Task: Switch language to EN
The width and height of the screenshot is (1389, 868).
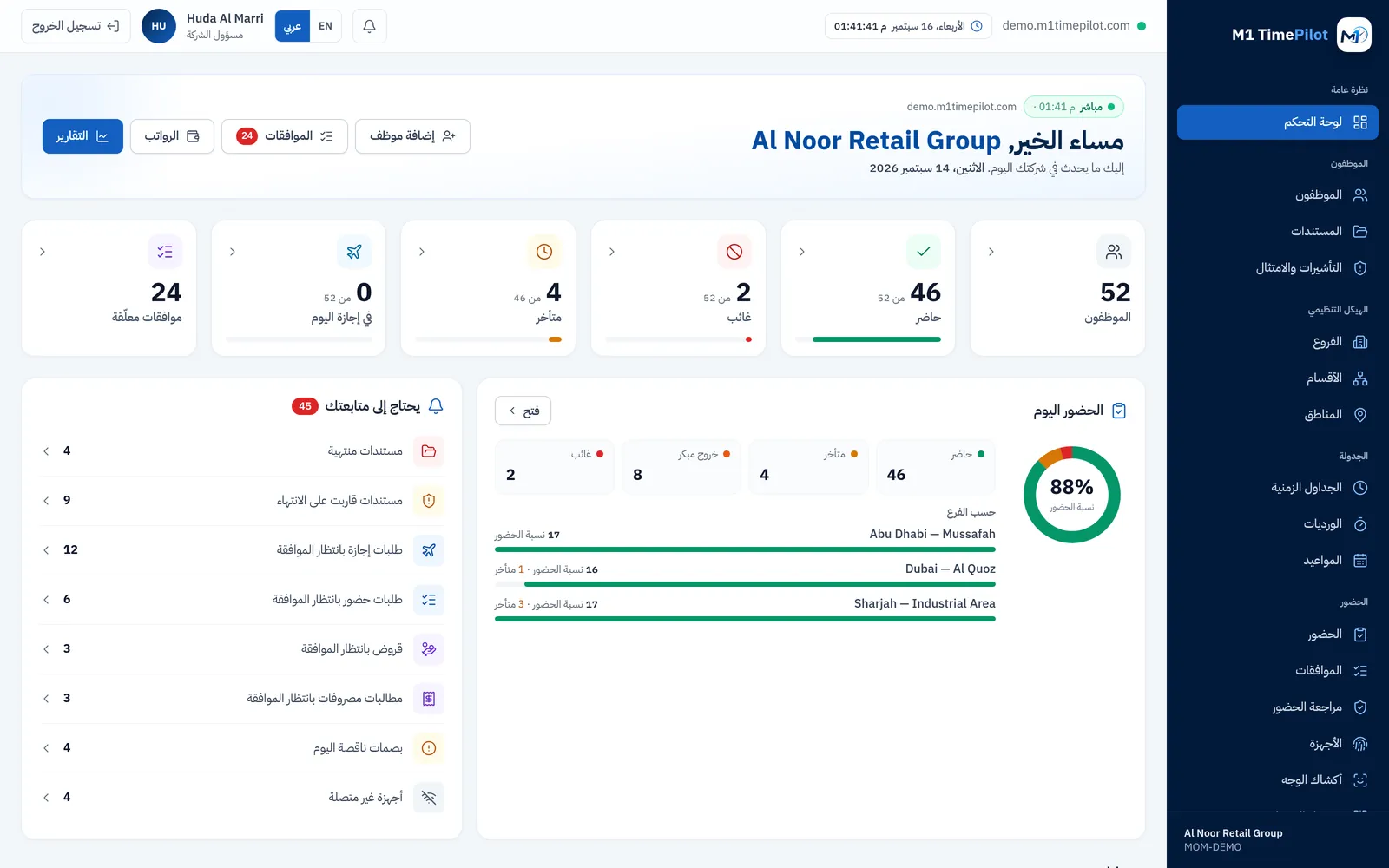Action: (326, 26)
